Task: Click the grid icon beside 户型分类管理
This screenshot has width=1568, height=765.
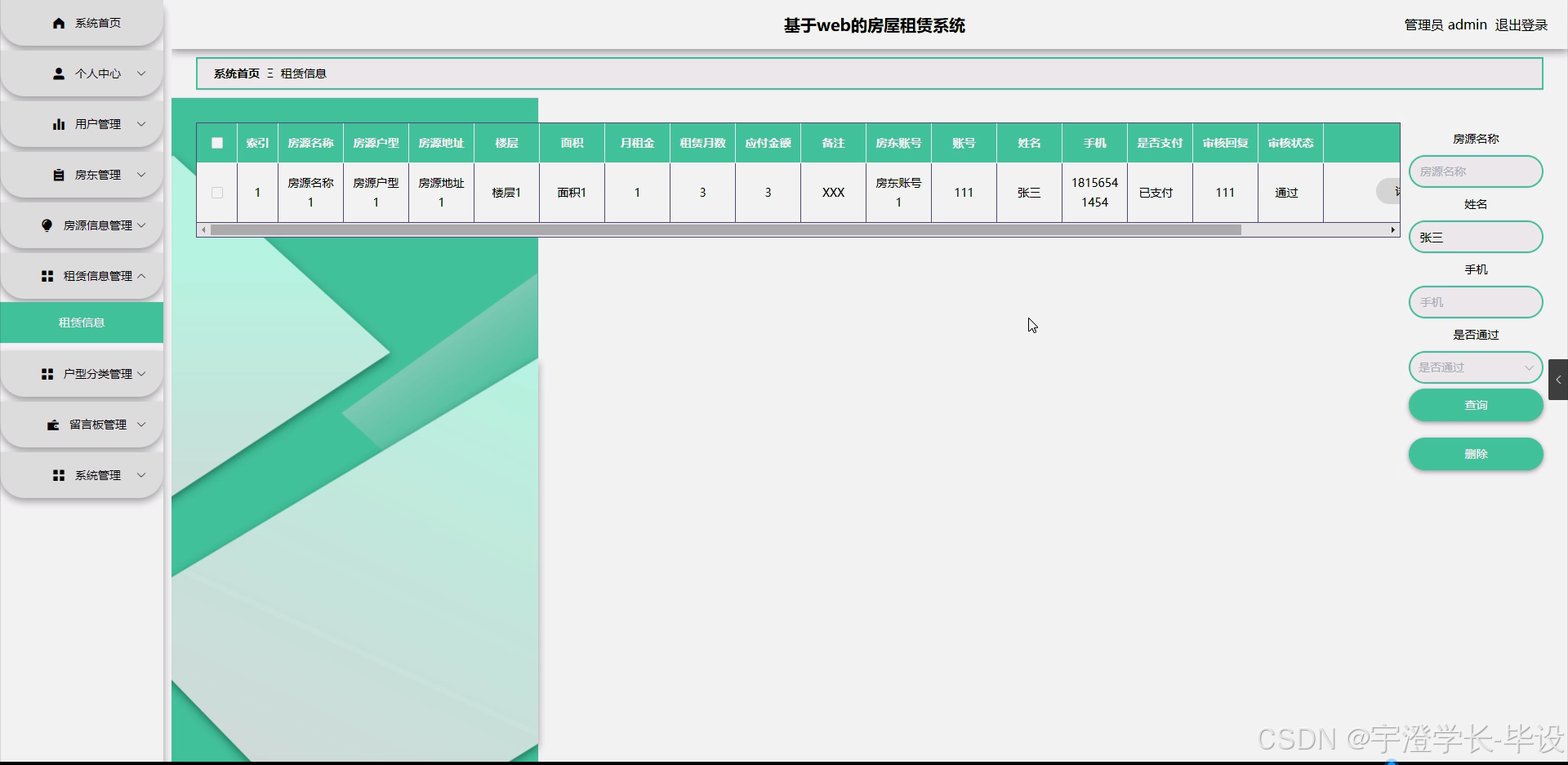Action: 47,374
